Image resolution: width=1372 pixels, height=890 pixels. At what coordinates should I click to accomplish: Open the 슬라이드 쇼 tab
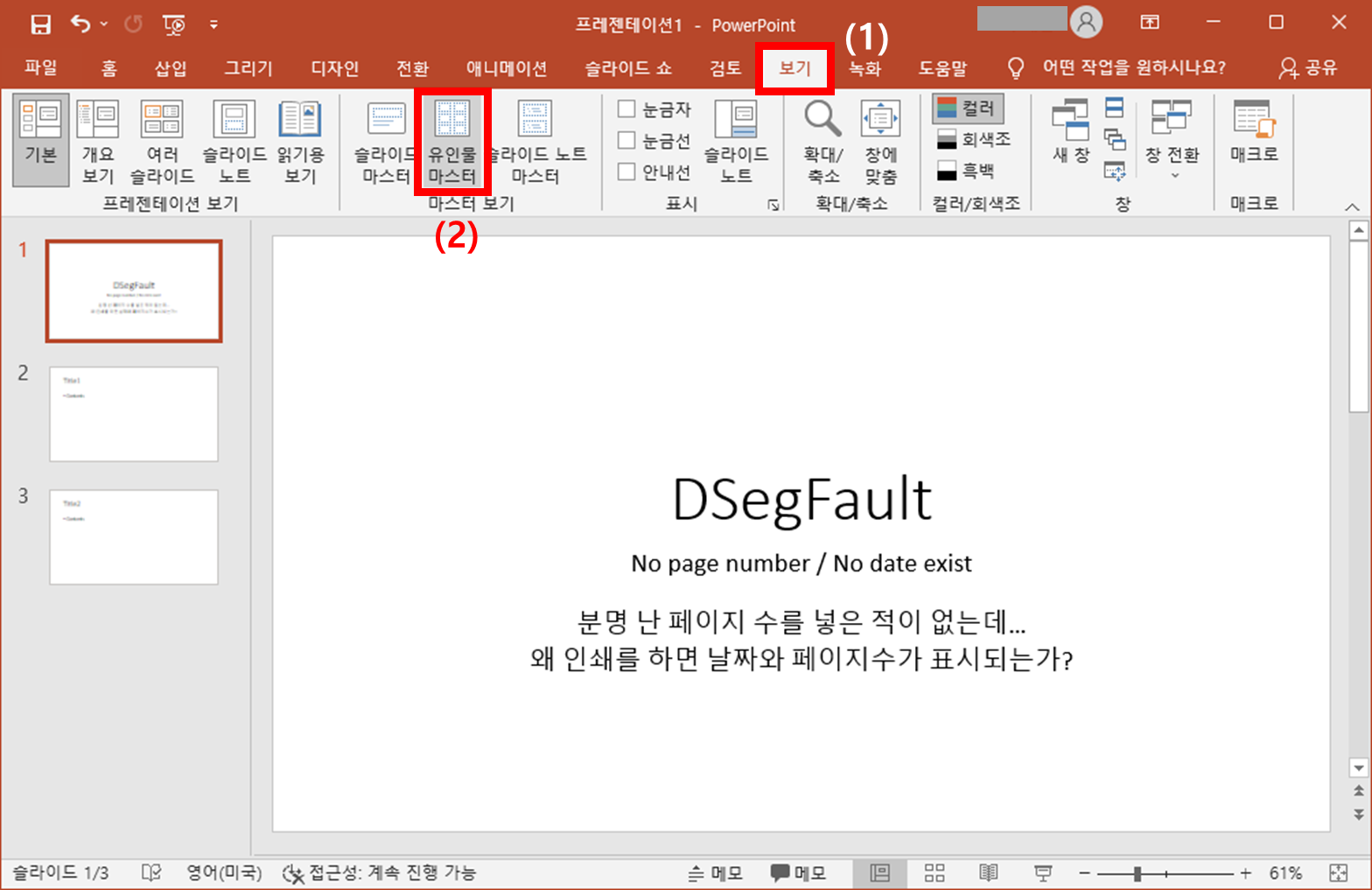pos(628,67)
